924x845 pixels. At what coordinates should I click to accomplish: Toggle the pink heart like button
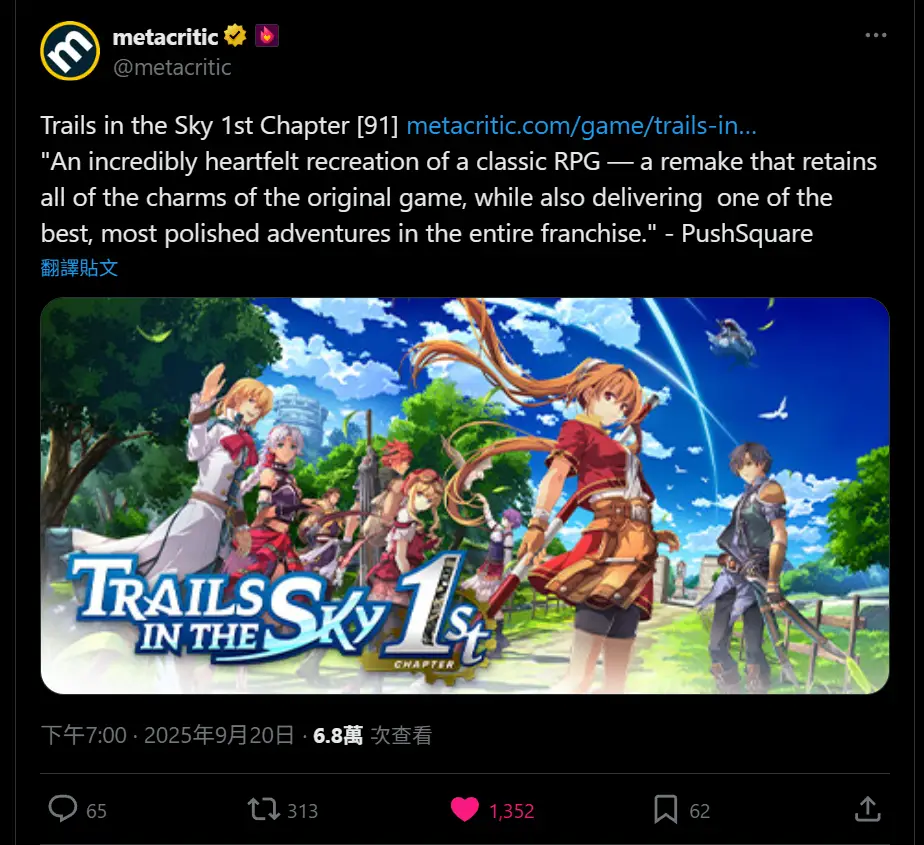point(465,809)
